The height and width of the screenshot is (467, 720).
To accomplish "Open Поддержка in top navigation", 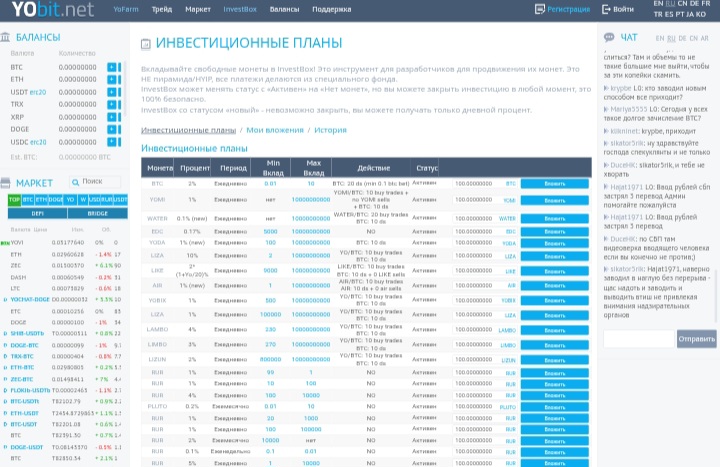I will pos(332,9).
